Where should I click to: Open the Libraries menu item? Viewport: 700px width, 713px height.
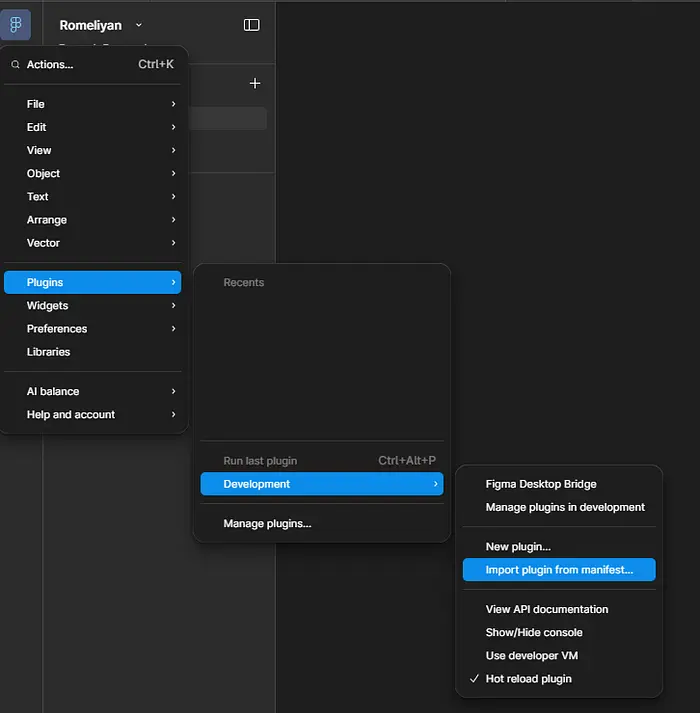click(49, 352)
